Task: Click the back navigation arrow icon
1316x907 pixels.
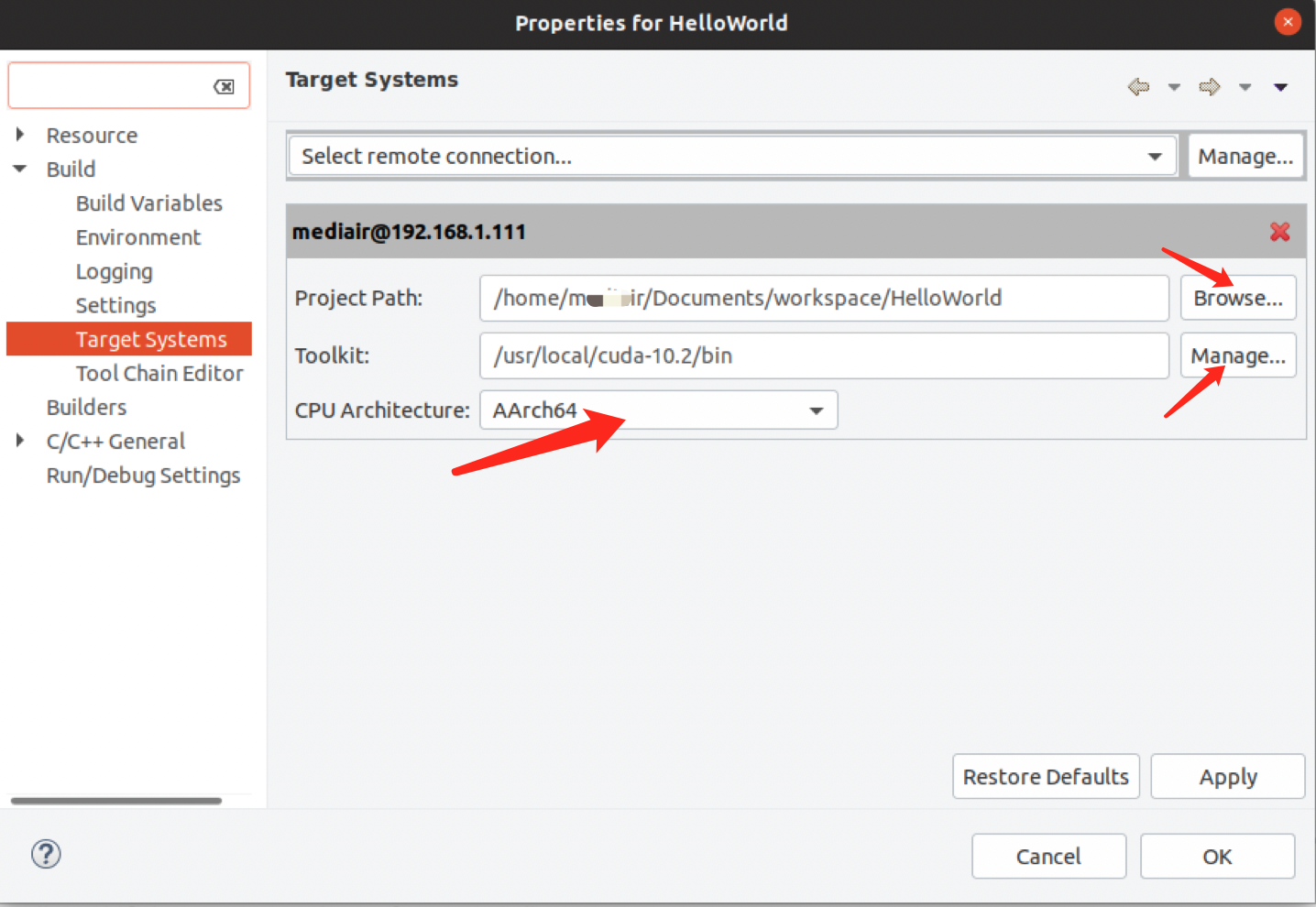Action: point(1138,87)
